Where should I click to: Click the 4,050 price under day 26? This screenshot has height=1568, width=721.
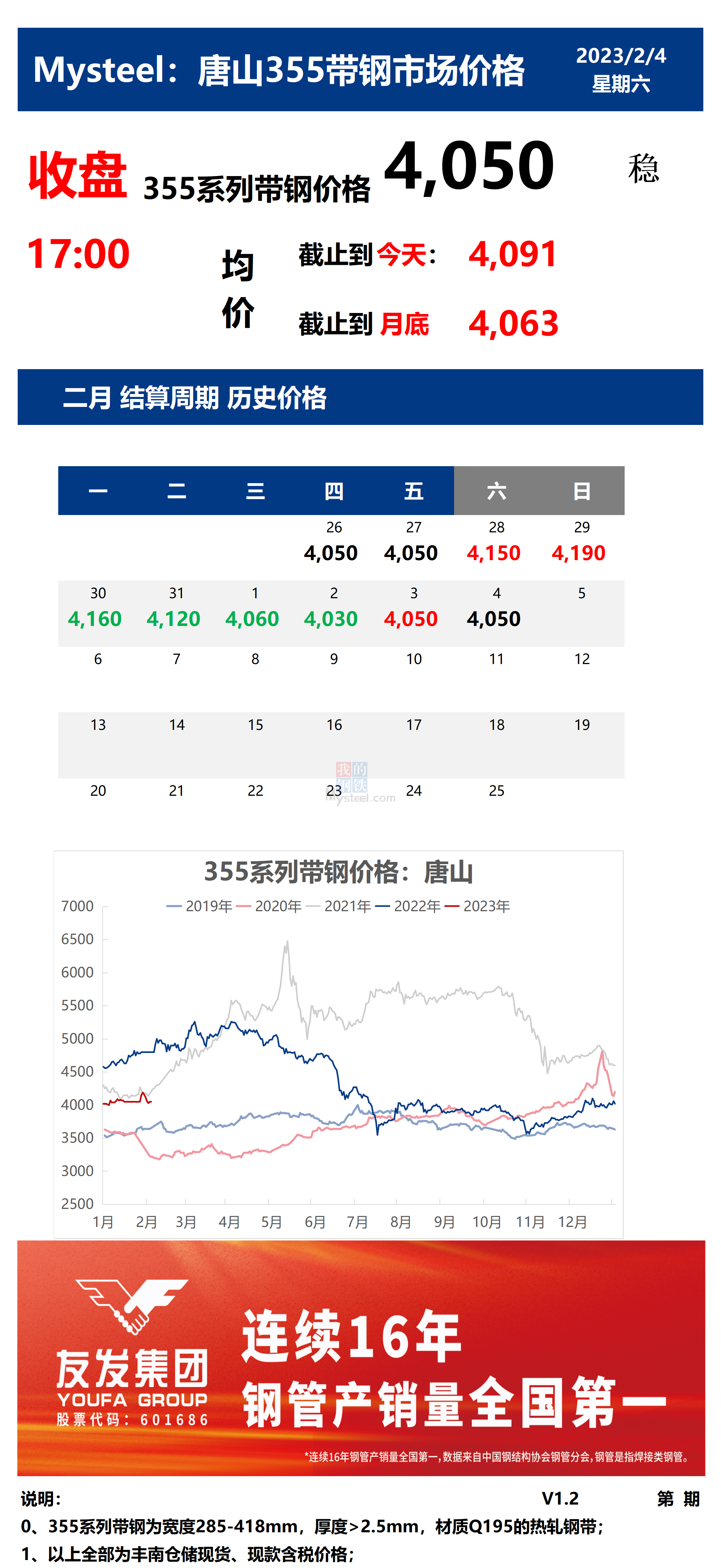click(x=331, y=553)
